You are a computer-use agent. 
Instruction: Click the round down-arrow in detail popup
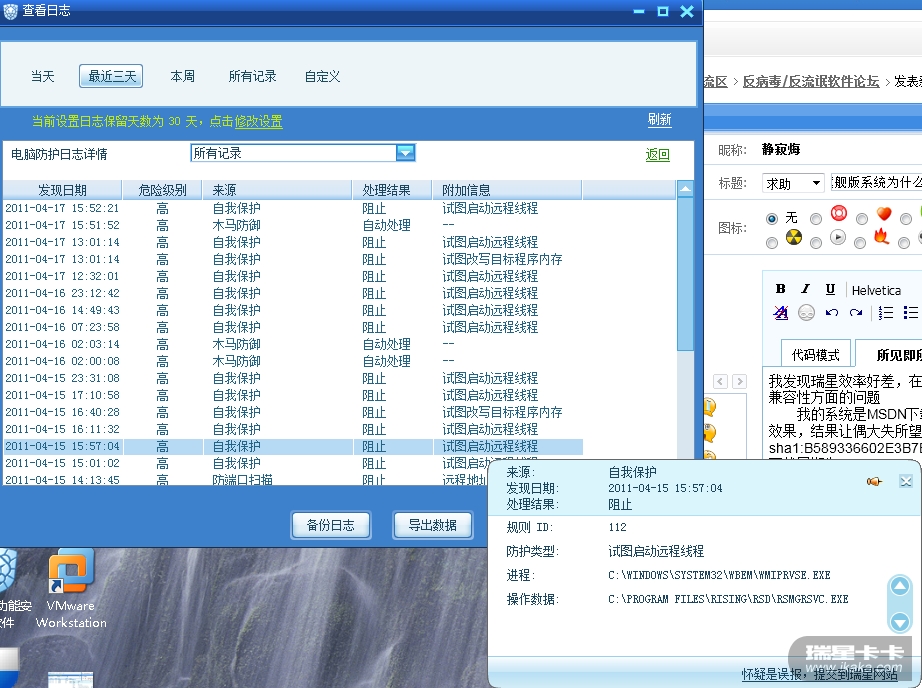(900, 621)
